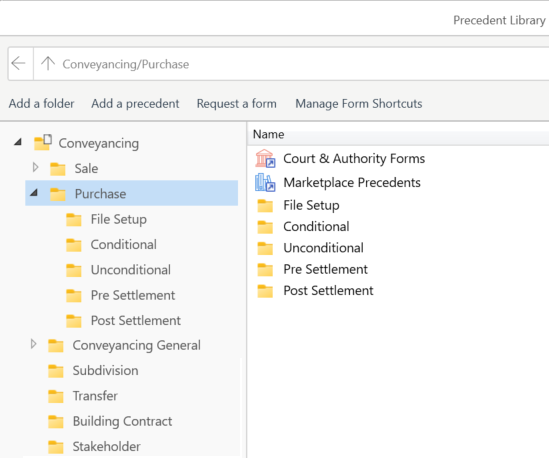This screenshot has width=549, height=458.
Task: Click the up-one-level arrow icon
Action: tap(48, 64)
